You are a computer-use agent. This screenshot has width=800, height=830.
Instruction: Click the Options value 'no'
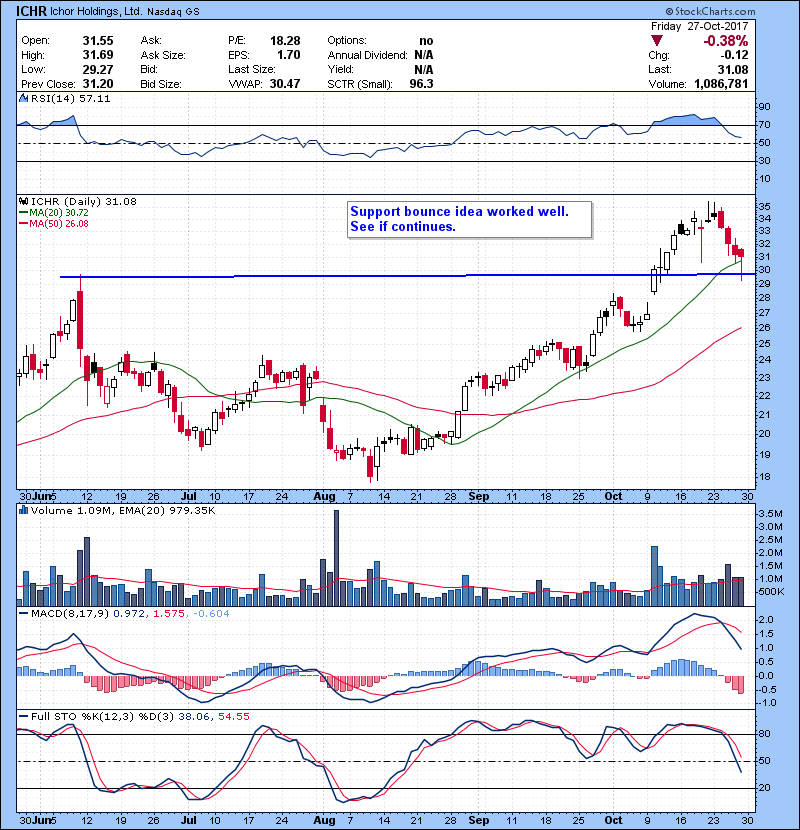pyautogui.click(x=426, y=41)
